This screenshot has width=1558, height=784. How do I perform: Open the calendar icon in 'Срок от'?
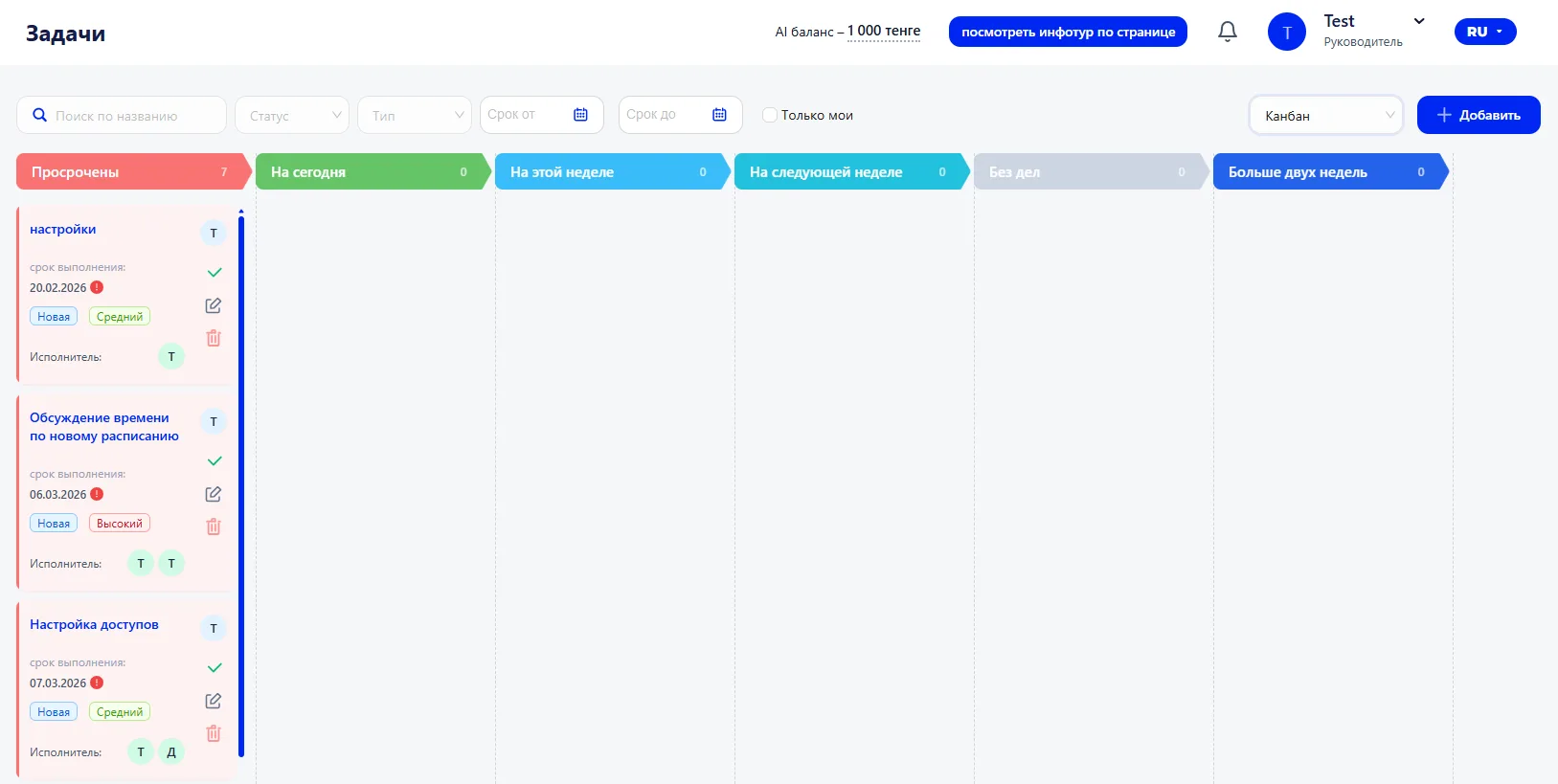point(580,115)
